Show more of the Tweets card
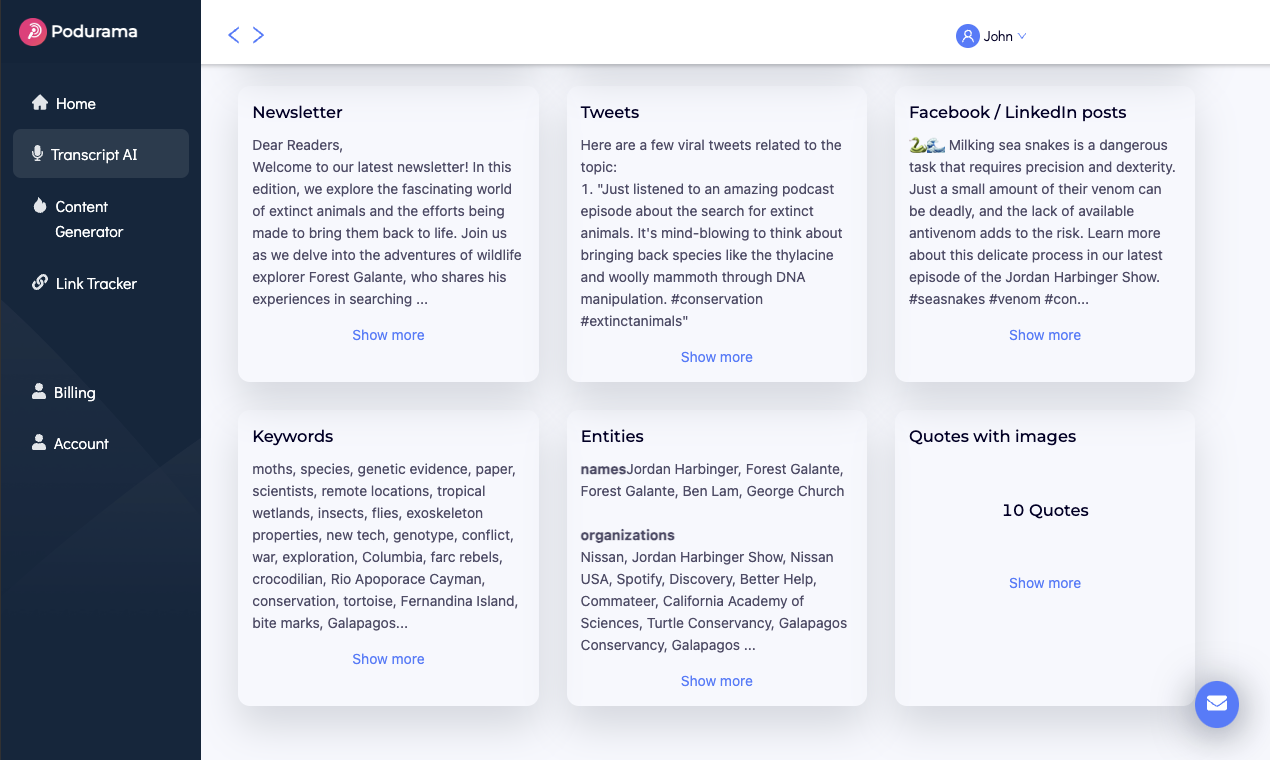 (x=717, y=357)
